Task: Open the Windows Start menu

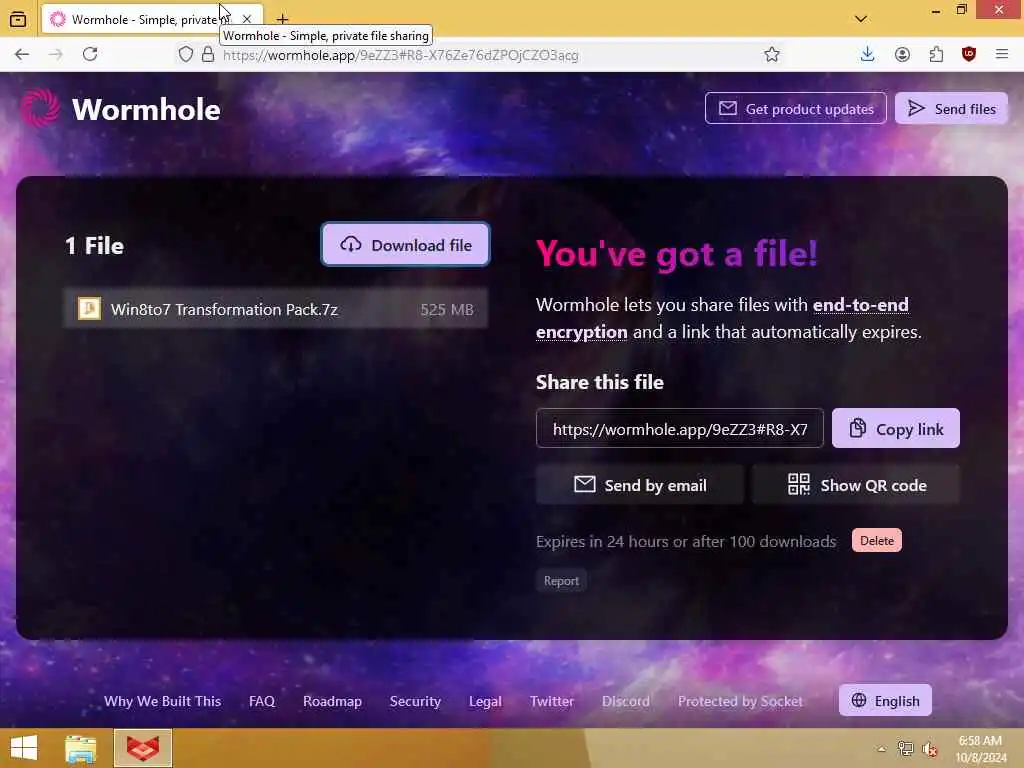Action: [x=24, y=748]
